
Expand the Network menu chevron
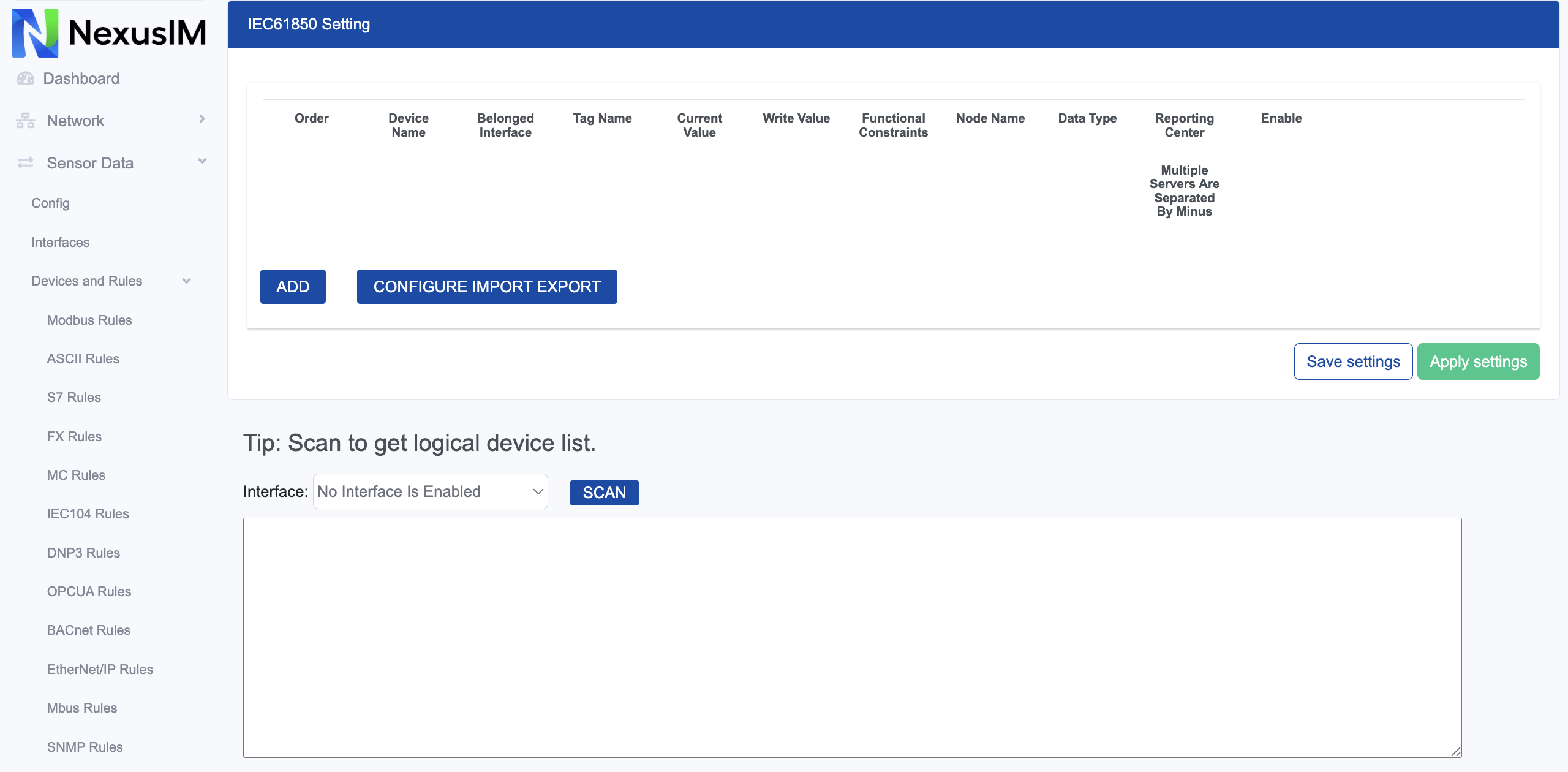tap(202, 119)
